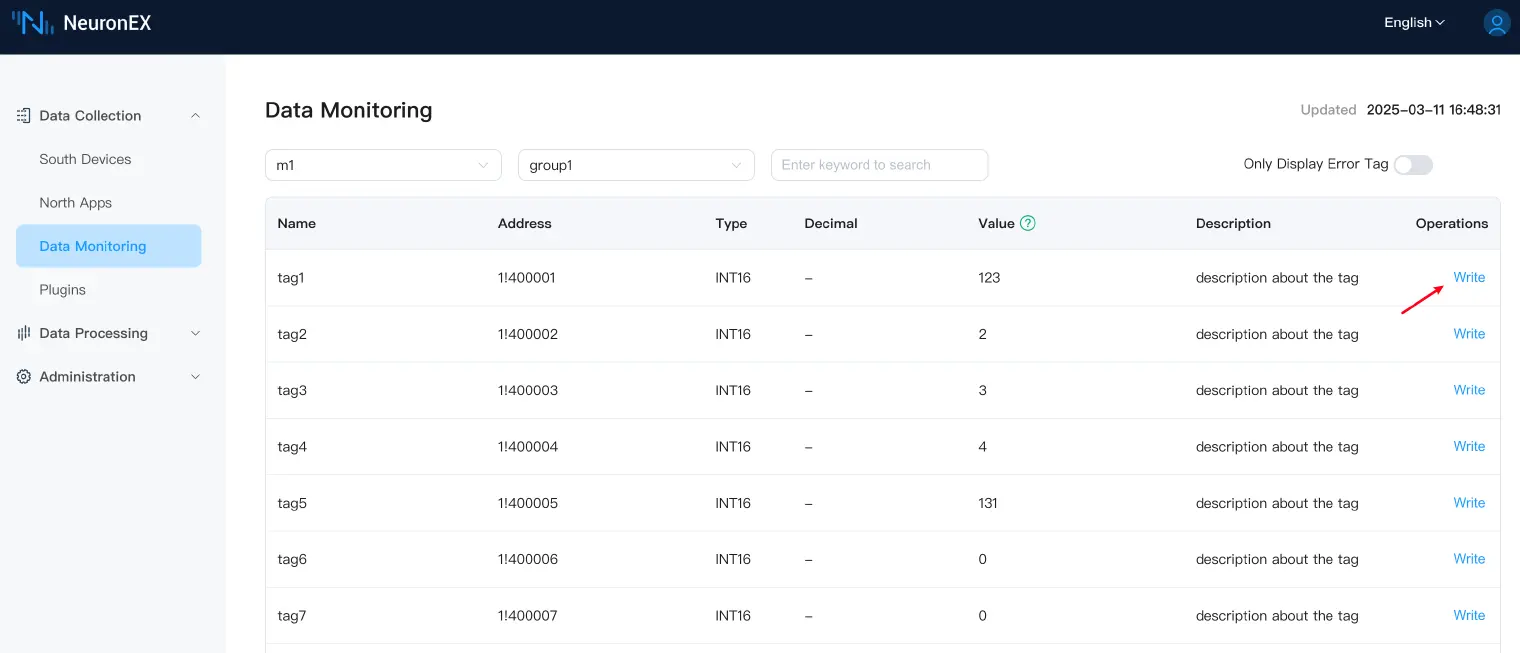Expand the Administration menu chevron

[x=195, y=377]
